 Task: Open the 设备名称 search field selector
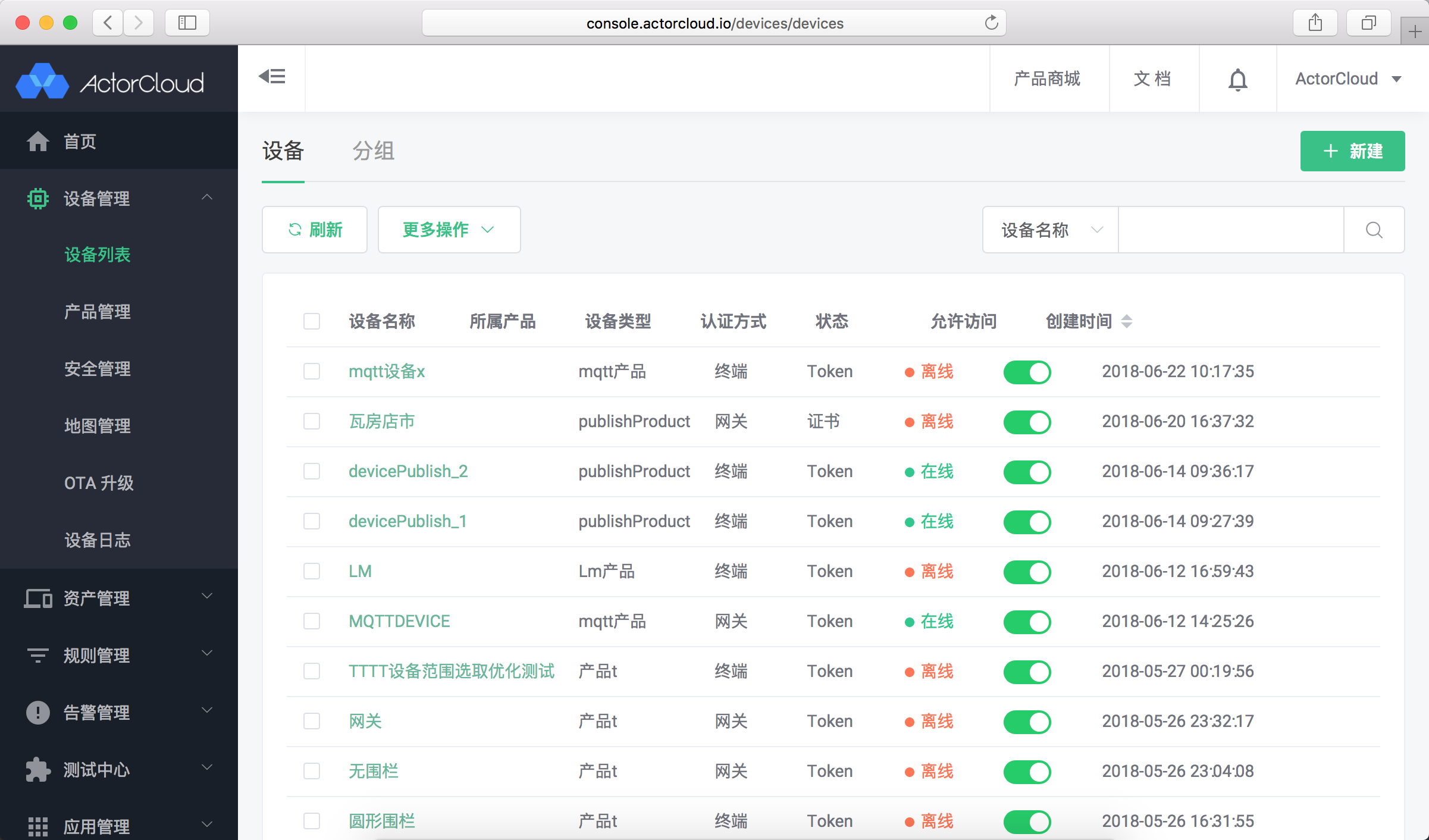coord(1051,230)
